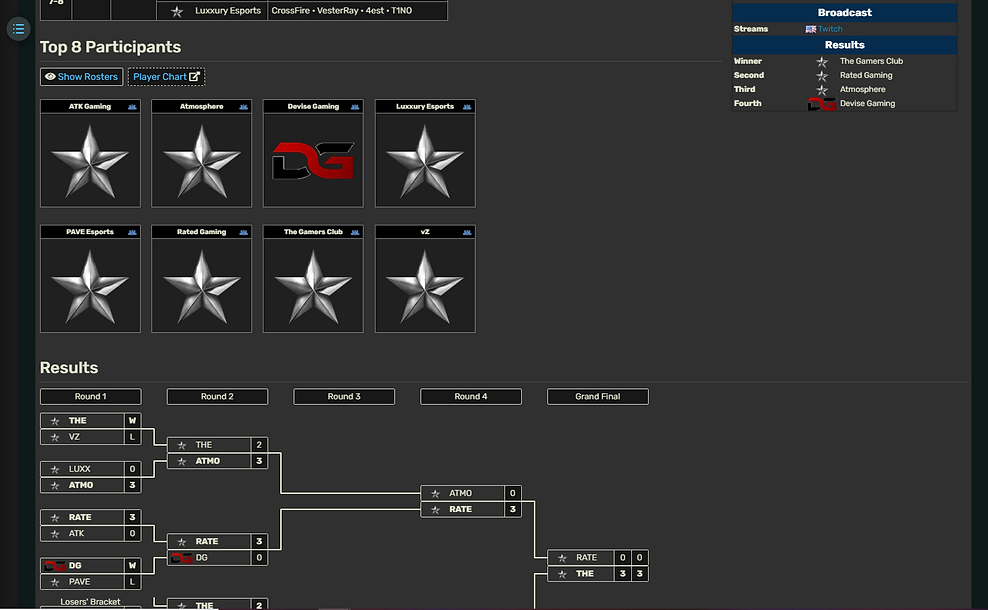
Task: Open Atmosphere star logo thumbnail
Action: (x=202, y=161)
